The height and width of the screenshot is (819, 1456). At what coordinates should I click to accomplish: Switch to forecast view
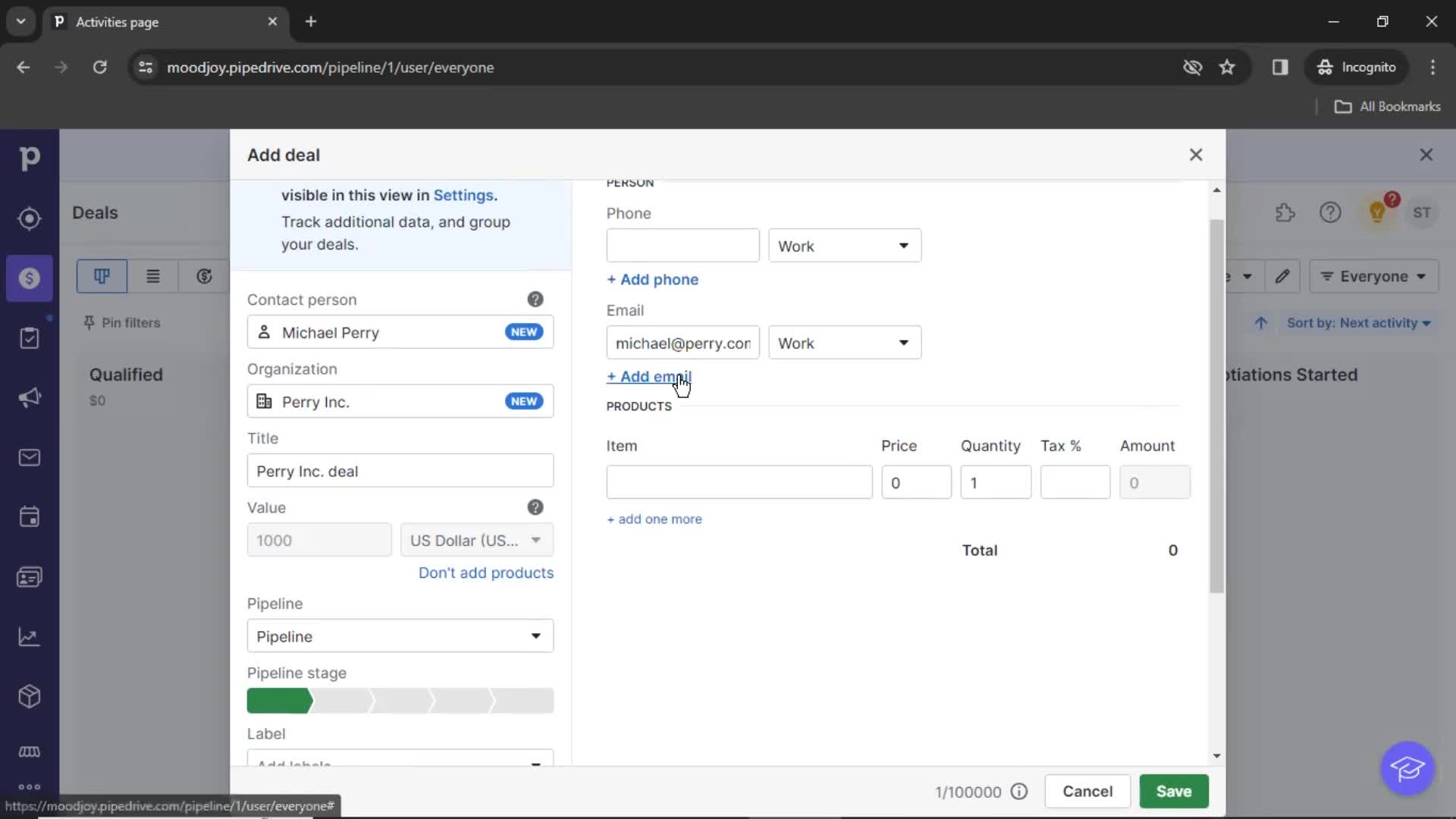203,276
